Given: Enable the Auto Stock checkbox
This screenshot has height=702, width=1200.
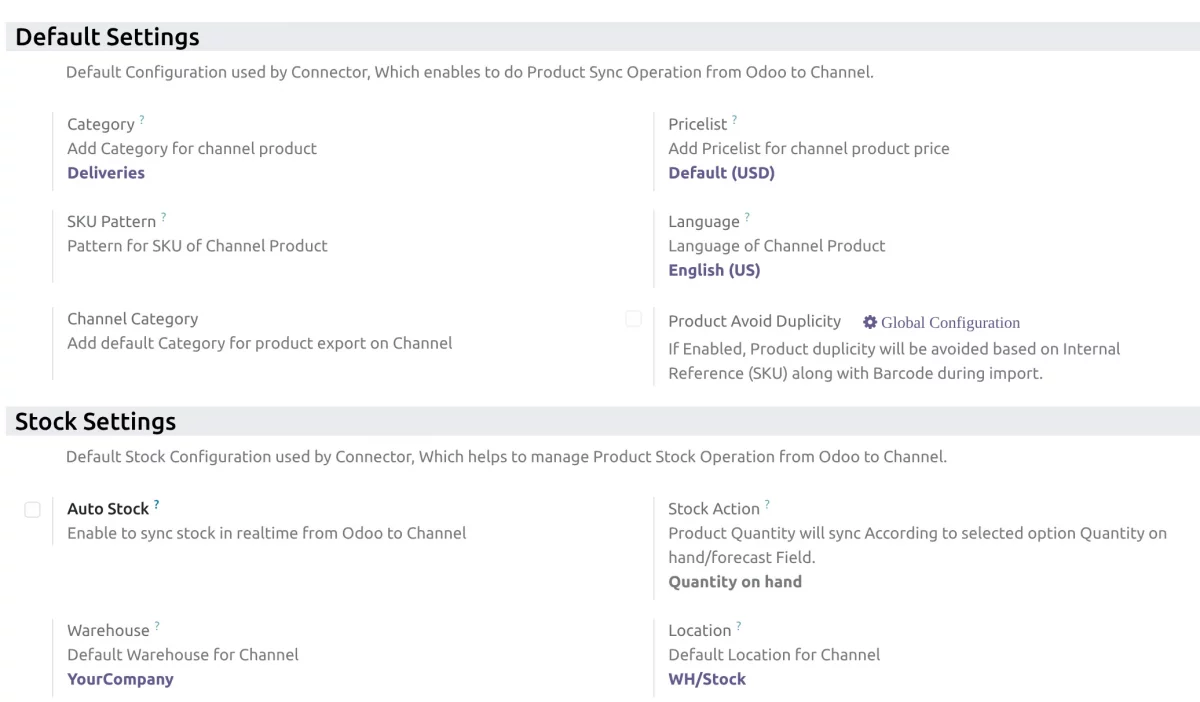Looking at the screenshot, I should pyautogui.click(x=31, y=510).
